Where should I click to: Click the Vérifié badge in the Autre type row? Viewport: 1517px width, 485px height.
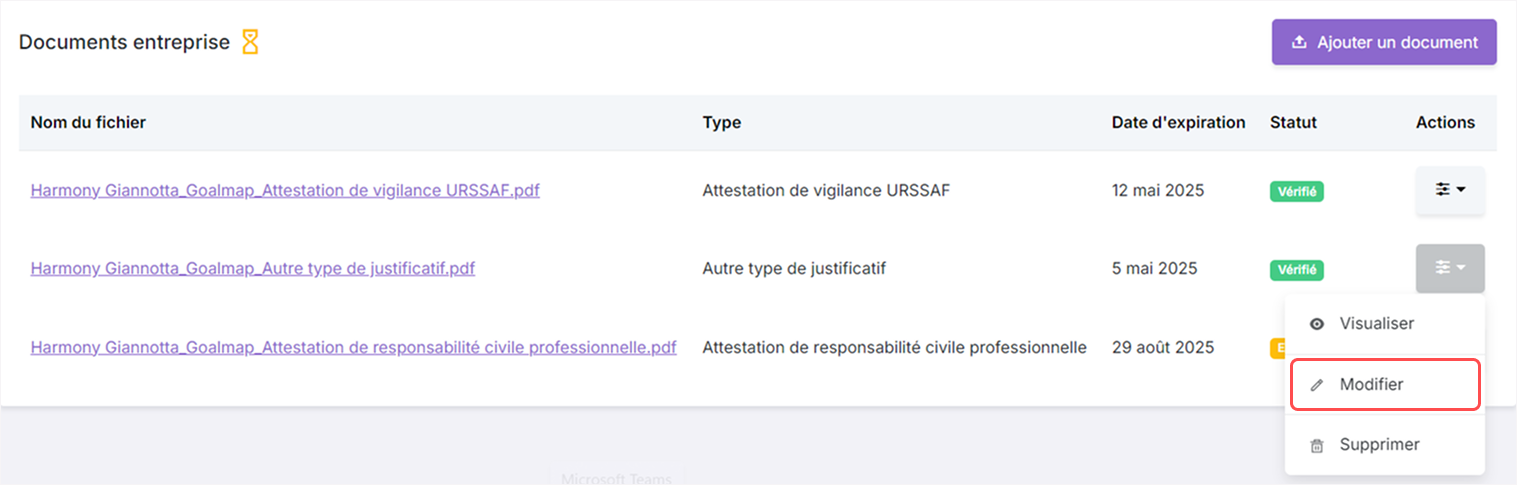1297,269
